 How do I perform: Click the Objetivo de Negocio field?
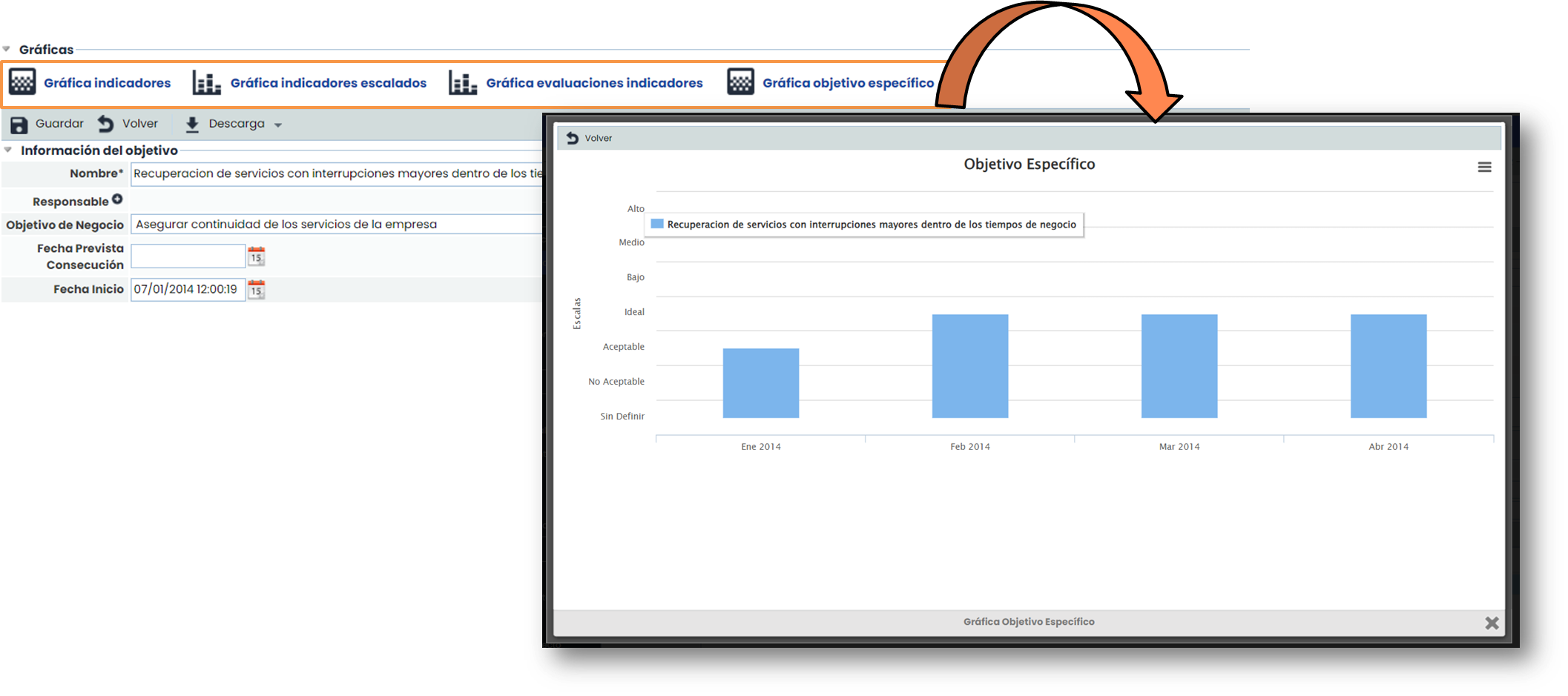coord(337,225)
